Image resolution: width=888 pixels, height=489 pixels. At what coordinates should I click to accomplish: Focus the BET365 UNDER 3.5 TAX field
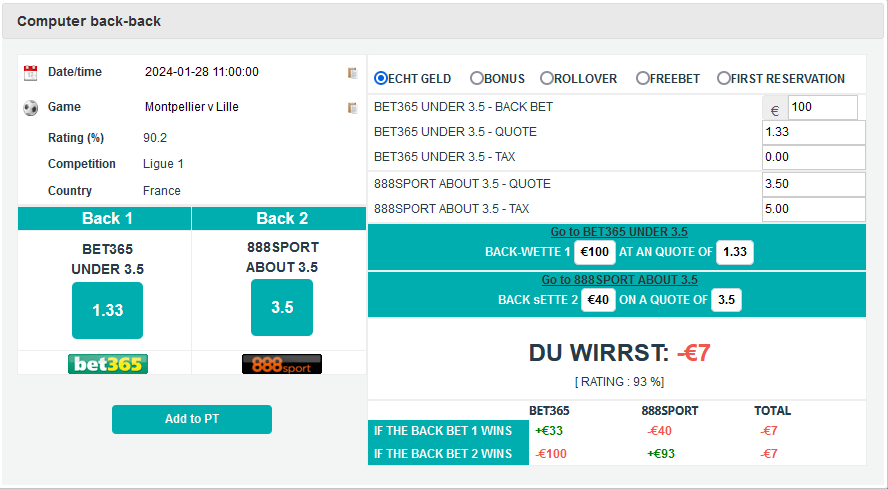(814, 158)
